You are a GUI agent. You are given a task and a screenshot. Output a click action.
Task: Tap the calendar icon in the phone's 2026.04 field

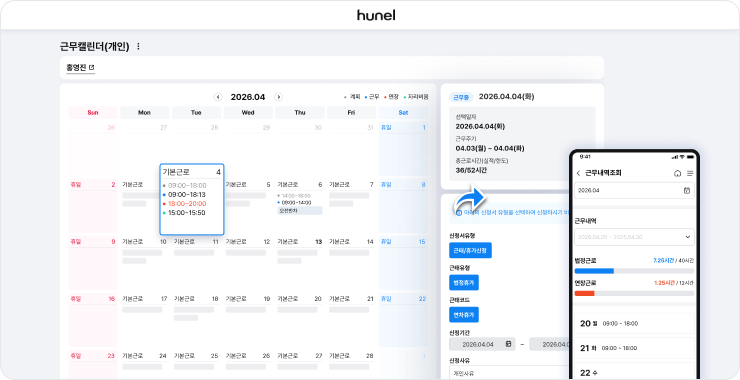(x=687, y=190)
